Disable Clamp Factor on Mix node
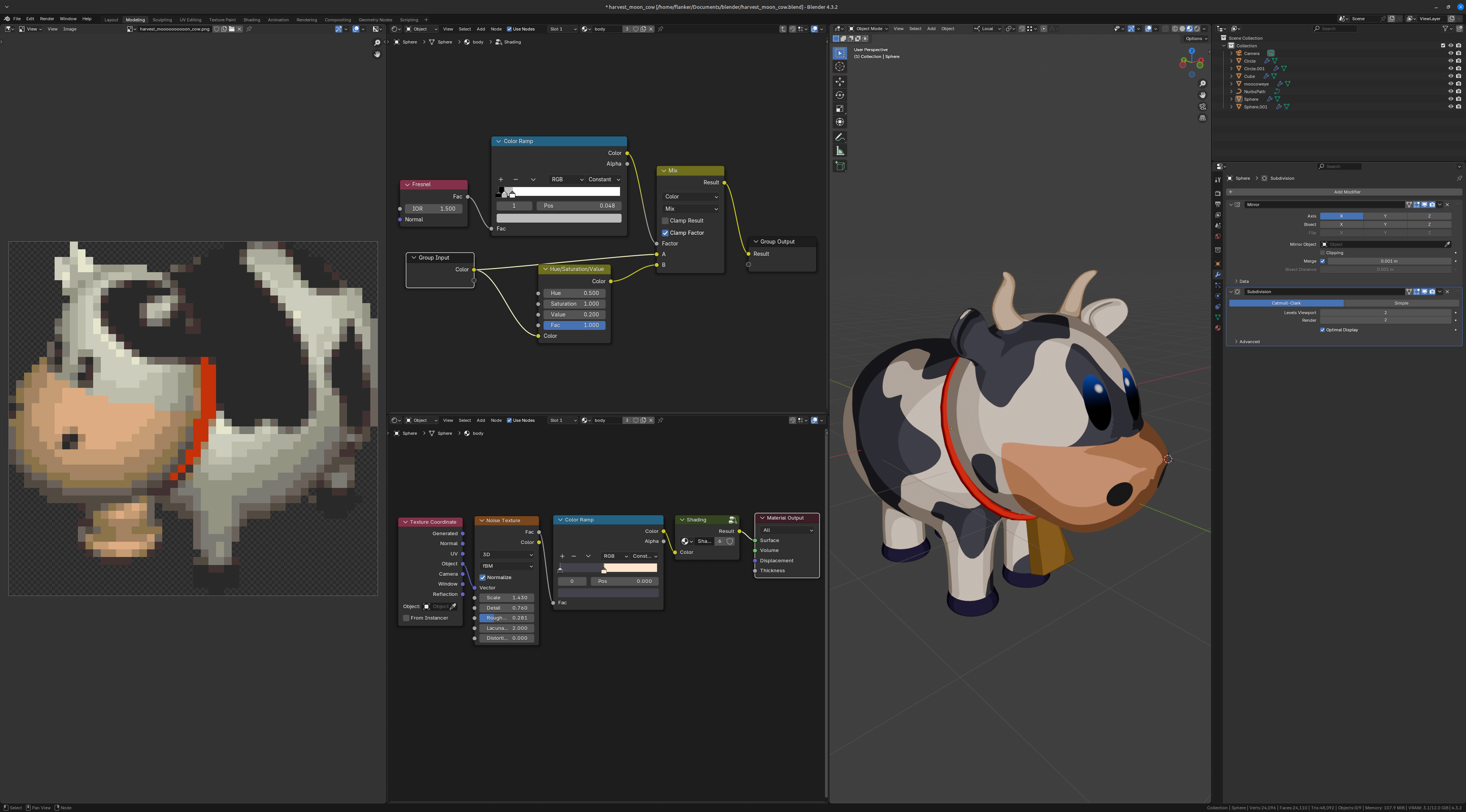Screen dimensions: 1466x812 coord(665,233)
